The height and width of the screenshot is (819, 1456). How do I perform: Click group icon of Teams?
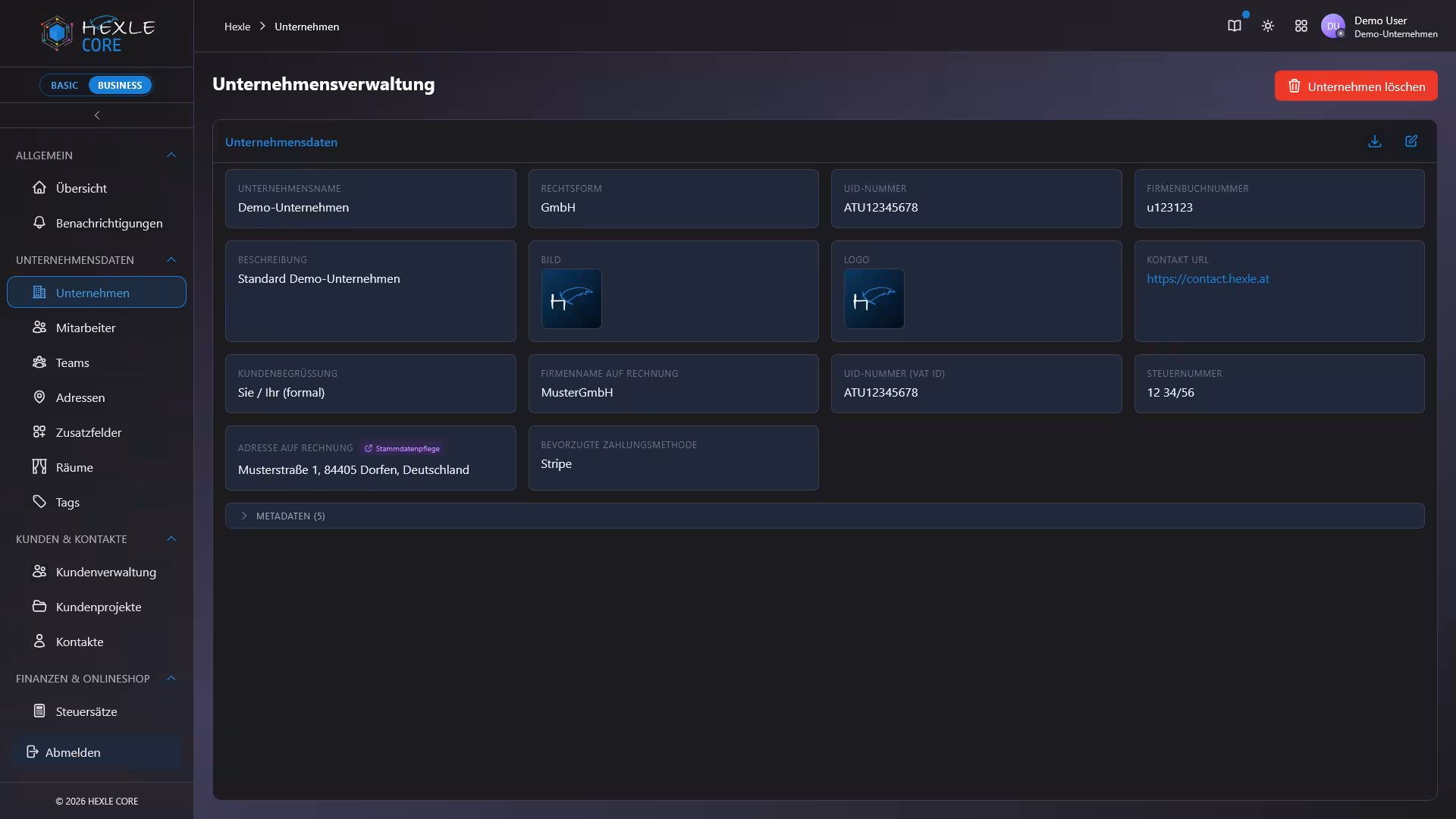tap(39, 362)
